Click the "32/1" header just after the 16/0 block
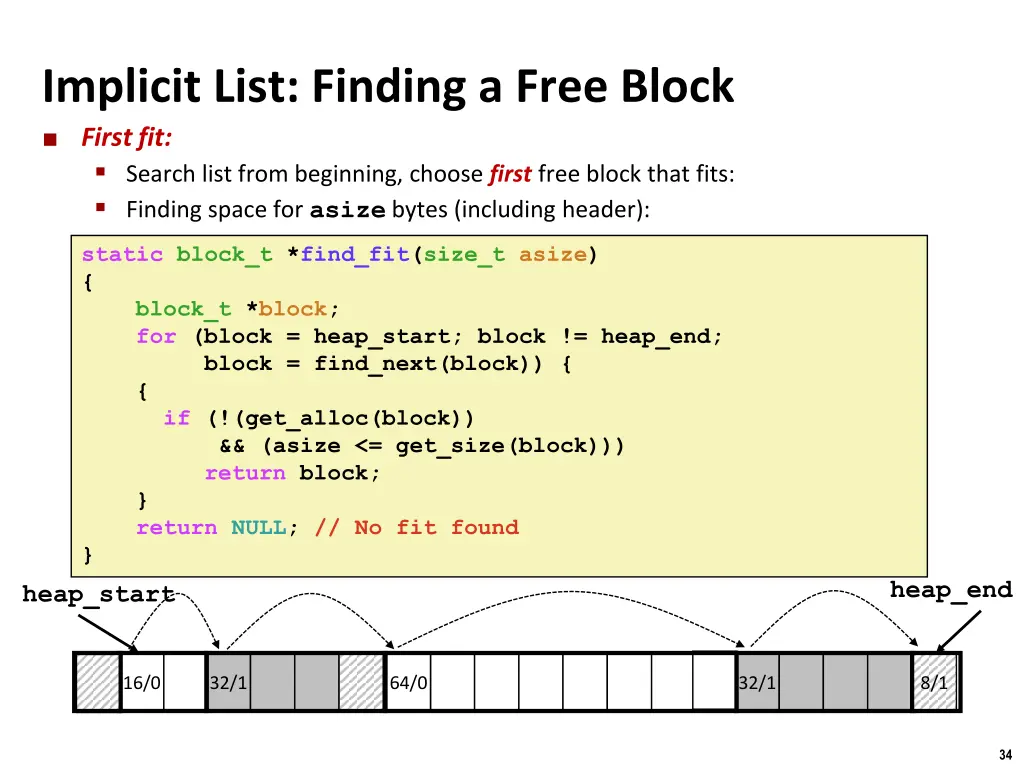The height and width of the screenshot is (768, 1024). click(229, 683)
